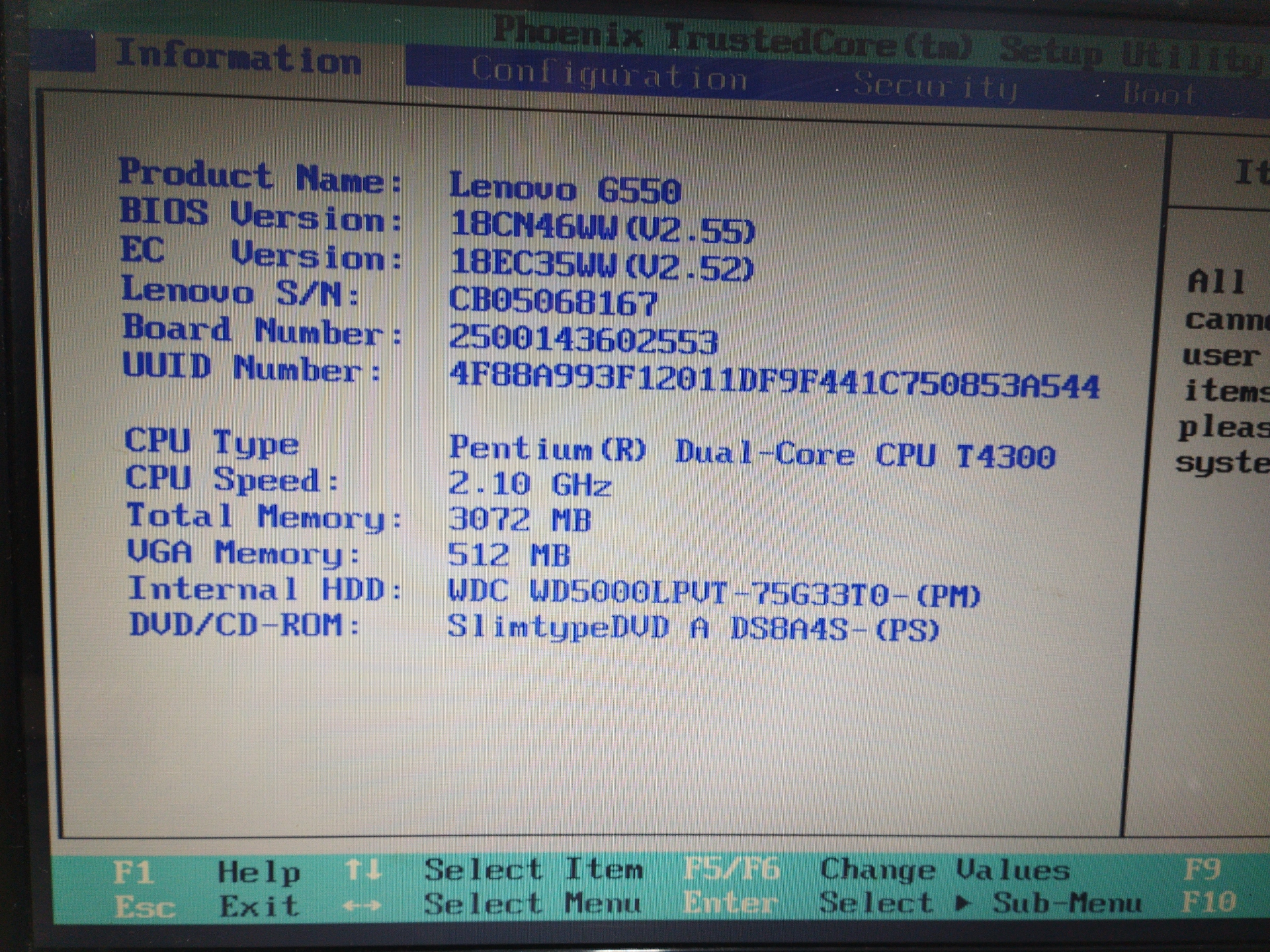Click the BIOS Version label
This screenshot has height=952, width=1270.
pyautogui.click(x=261, y=216)
